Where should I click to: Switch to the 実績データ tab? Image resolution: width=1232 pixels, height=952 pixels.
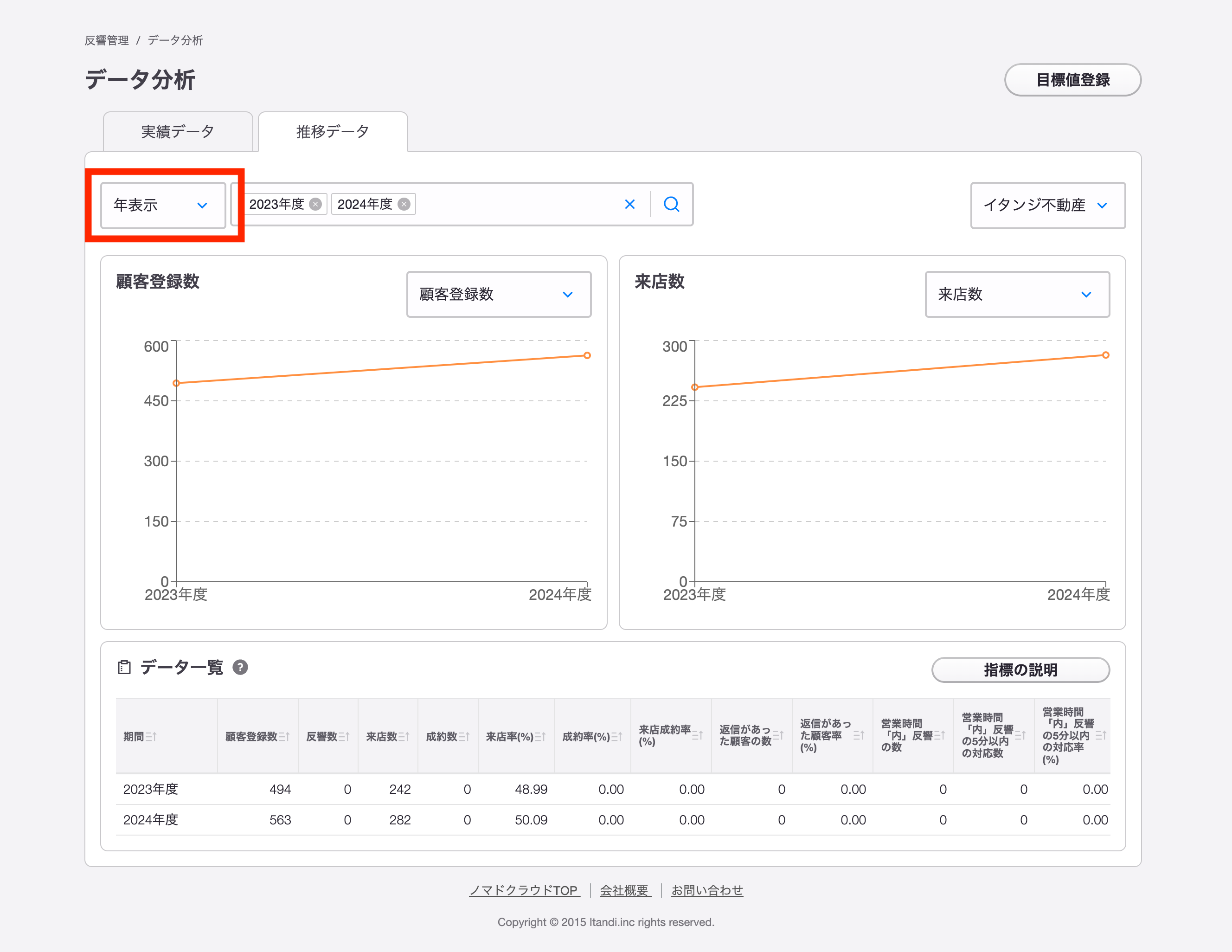click(x=178, y=131)
